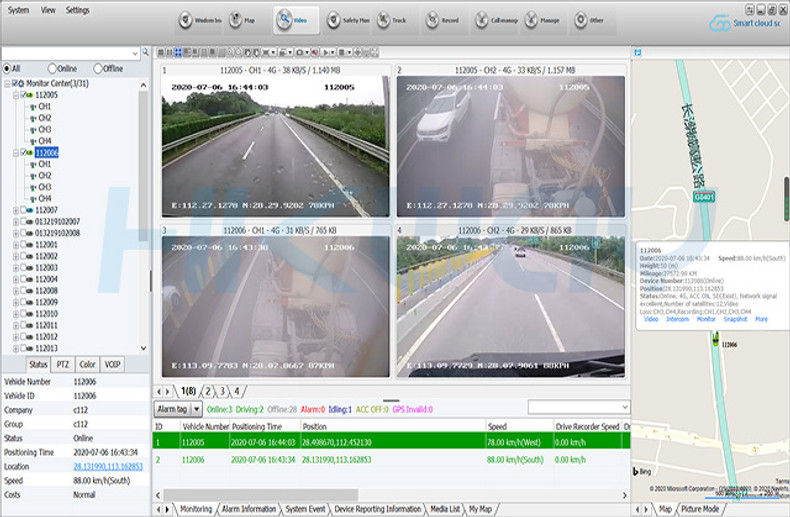Select the All devices radio button
This screenshot has height=517, width=790.
coord(7,68)
